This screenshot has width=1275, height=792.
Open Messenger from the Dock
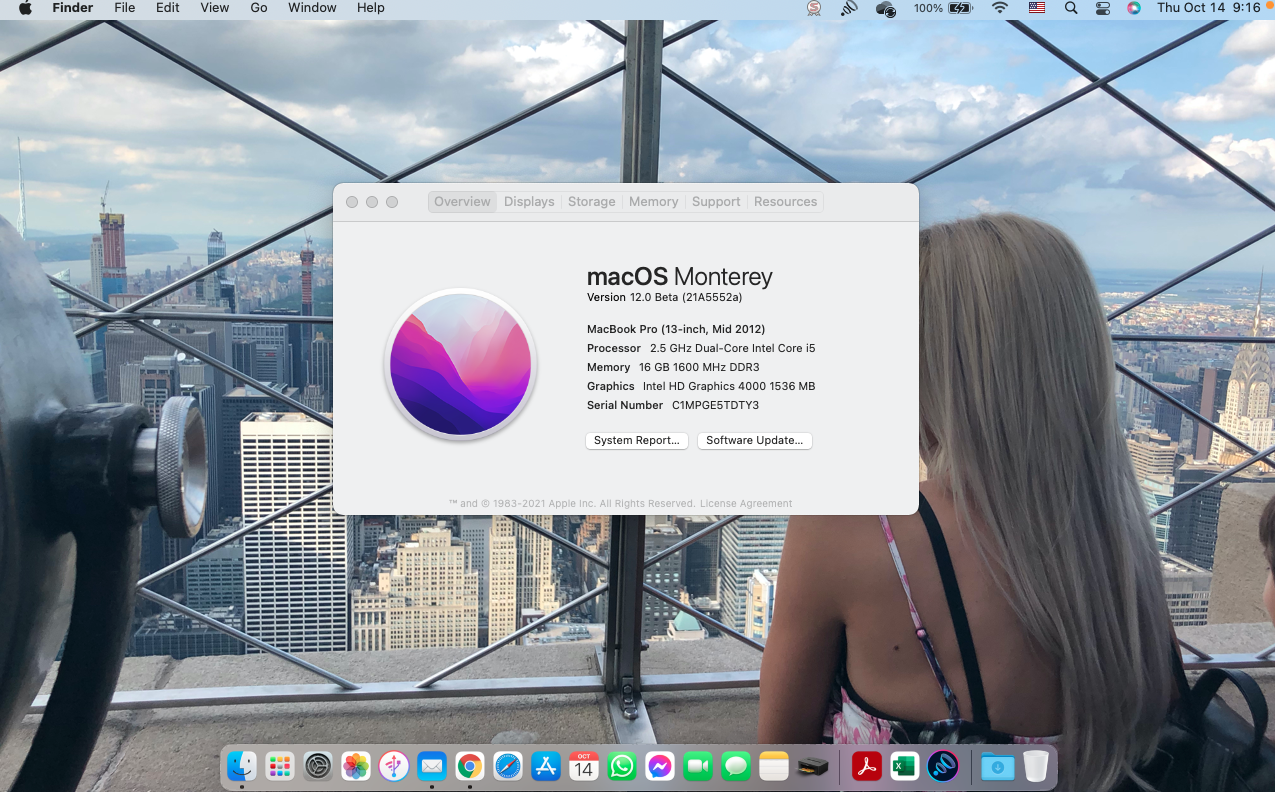click(660, 767)
